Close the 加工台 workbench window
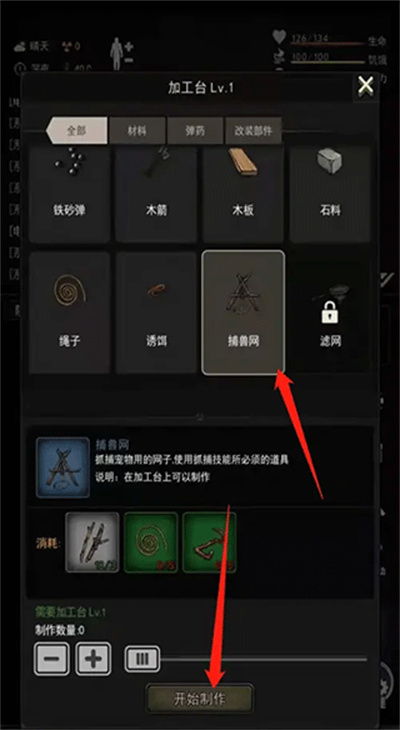Screen dimensions: 400x730 pos(366,85)
